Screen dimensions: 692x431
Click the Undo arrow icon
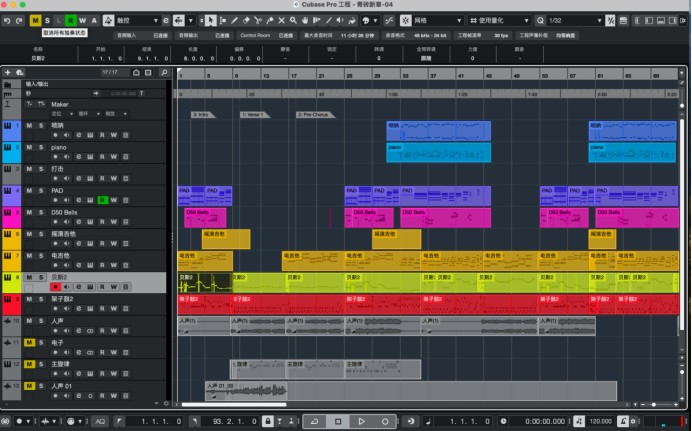click(7, 20)
